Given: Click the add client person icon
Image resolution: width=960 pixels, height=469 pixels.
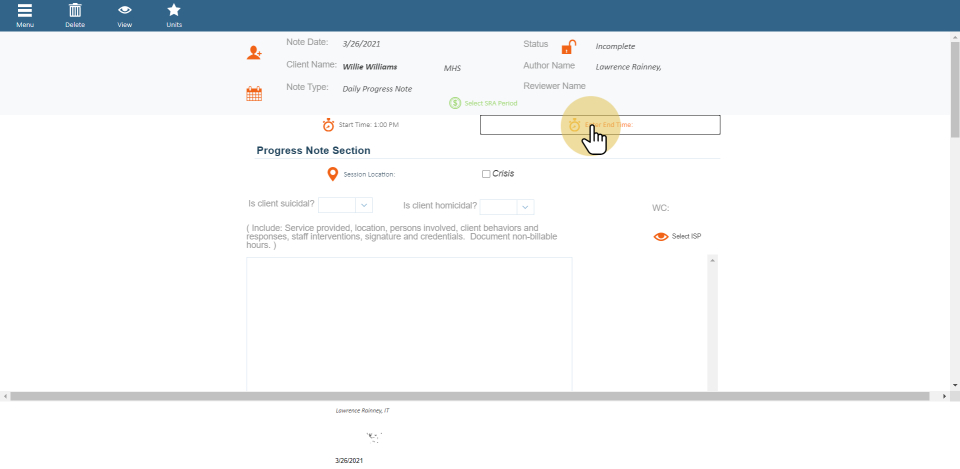Looking at the screenshot, I should 255,53.
